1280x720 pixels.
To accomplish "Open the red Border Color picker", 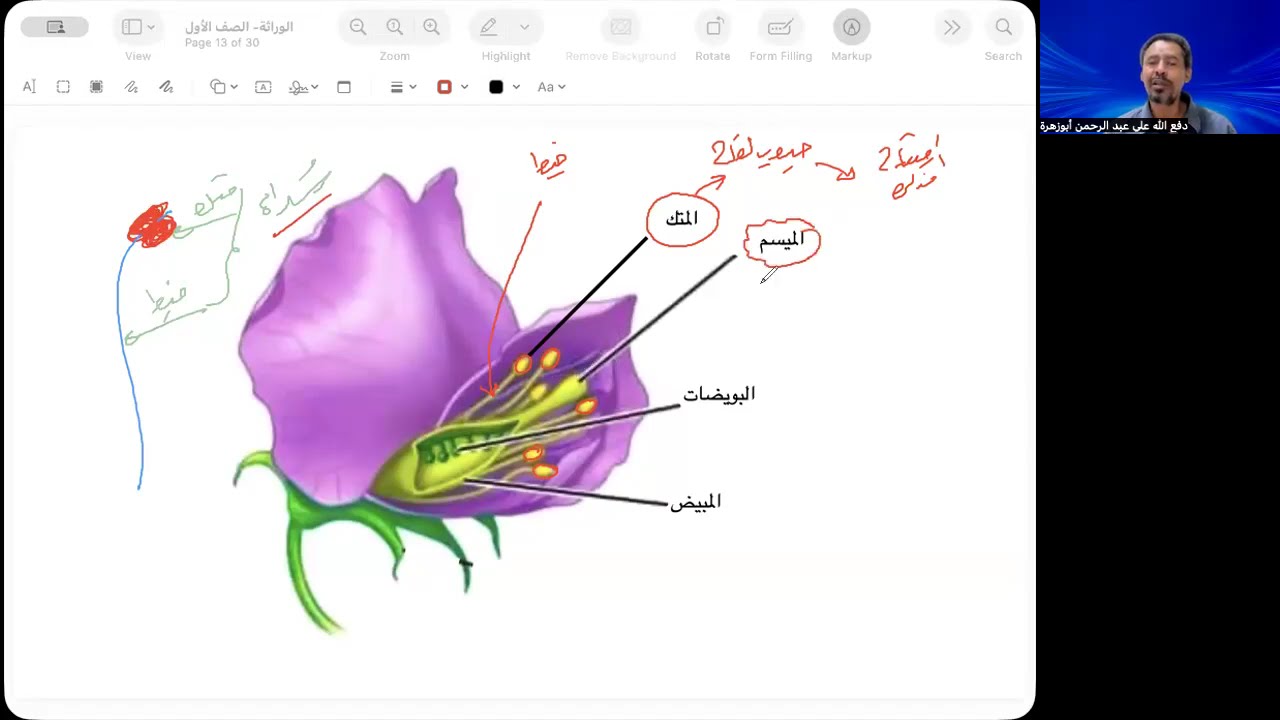I will pyautogui.click(x=452, y=87).
